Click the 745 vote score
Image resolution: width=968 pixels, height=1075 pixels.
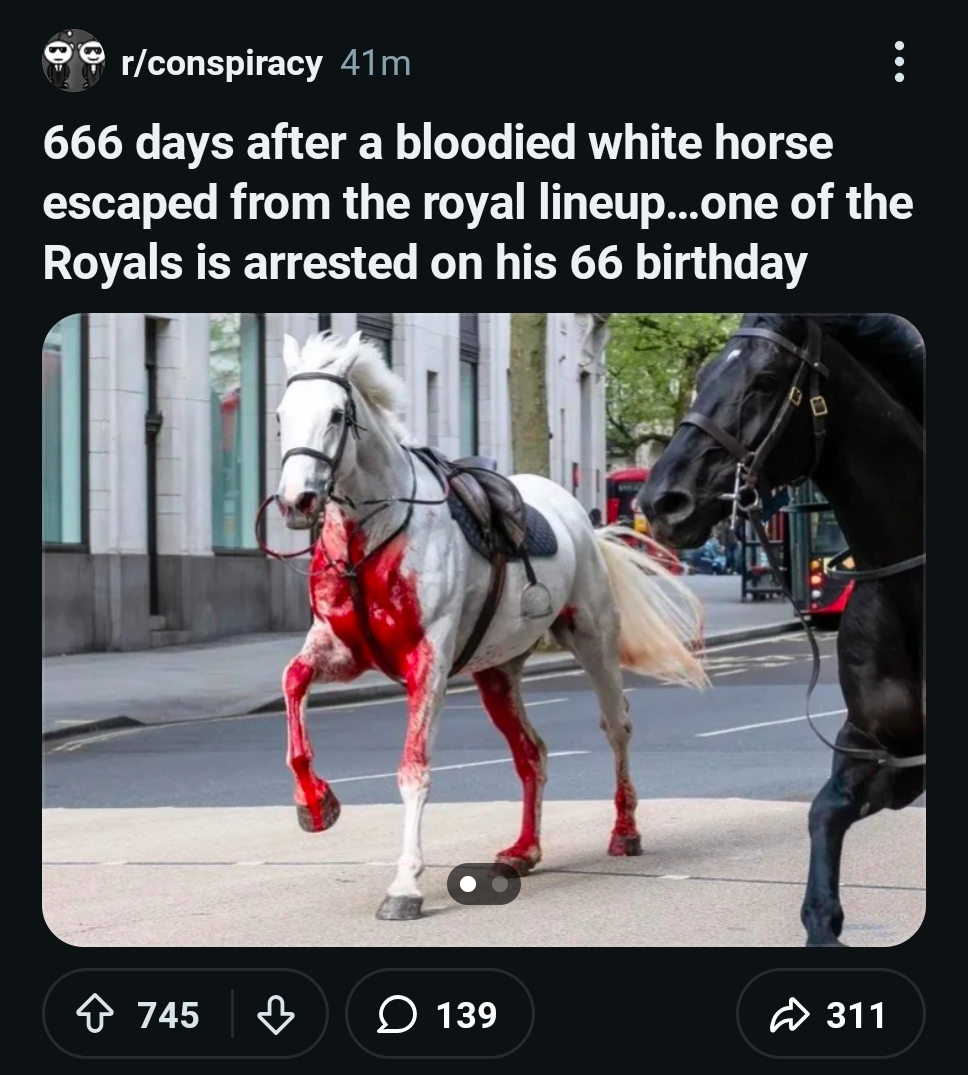[x=168, y=1015]
